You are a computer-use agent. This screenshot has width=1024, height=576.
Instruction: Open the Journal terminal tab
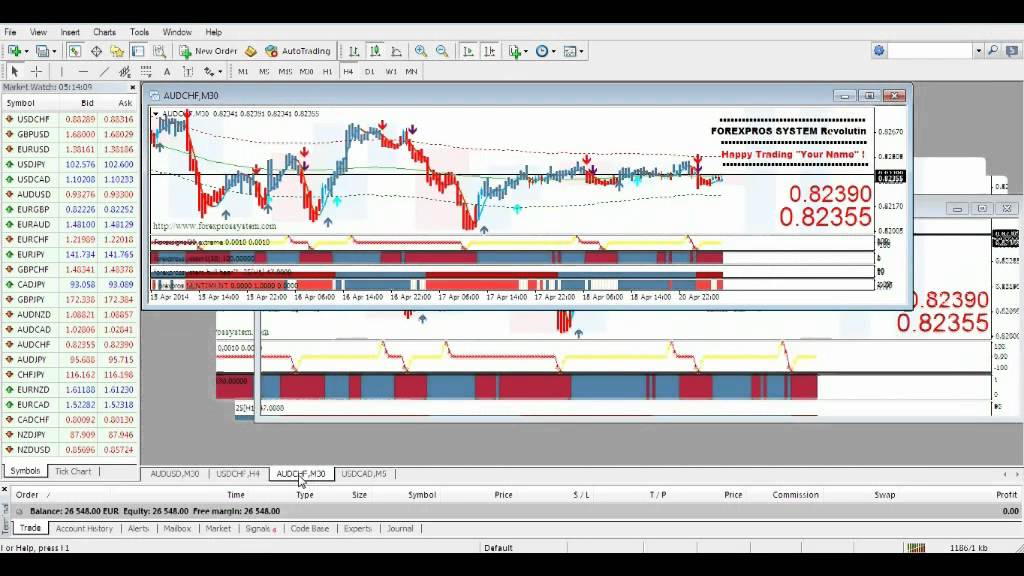[400, 528]
